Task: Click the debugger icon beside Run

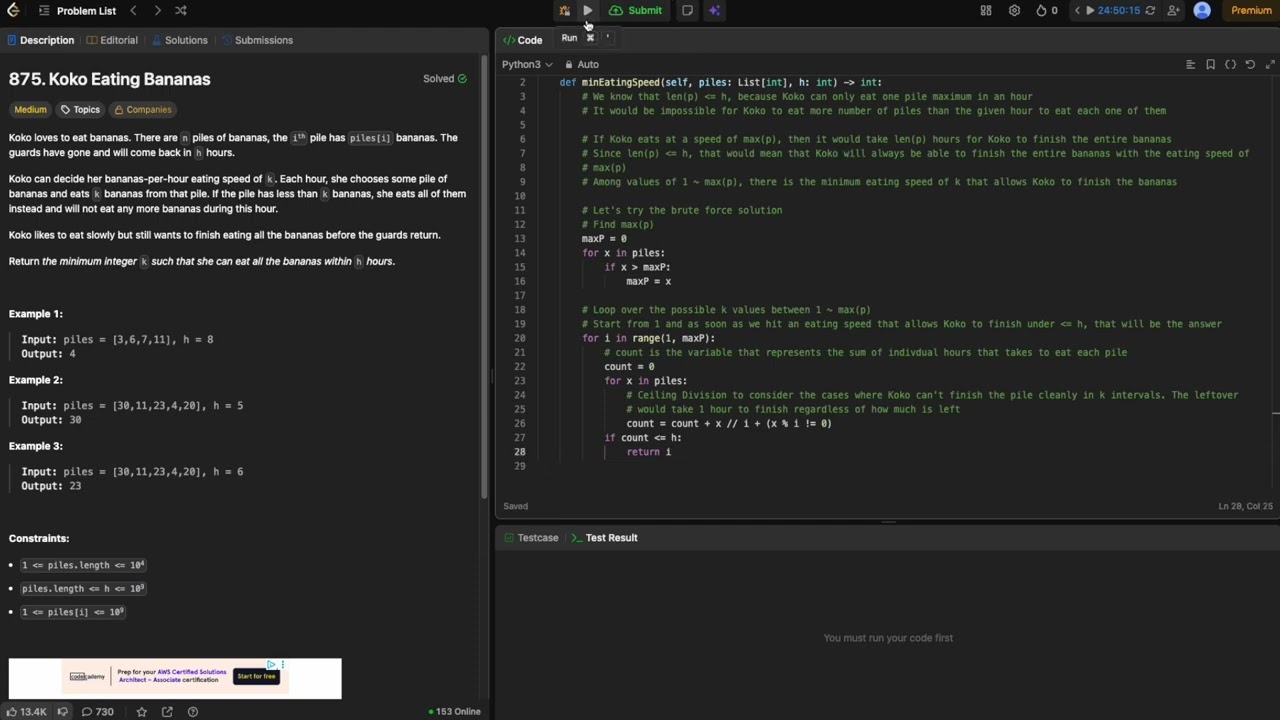Action: coord(565,10)
